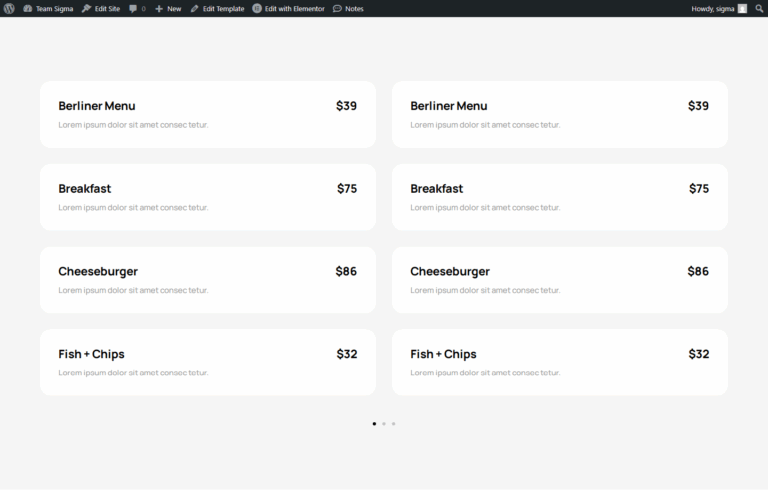Image resolution: width=768 pixels, height=490 pixels.
Task: Click the dashboard icon beside Team Sigma
Action: point(27,8)
